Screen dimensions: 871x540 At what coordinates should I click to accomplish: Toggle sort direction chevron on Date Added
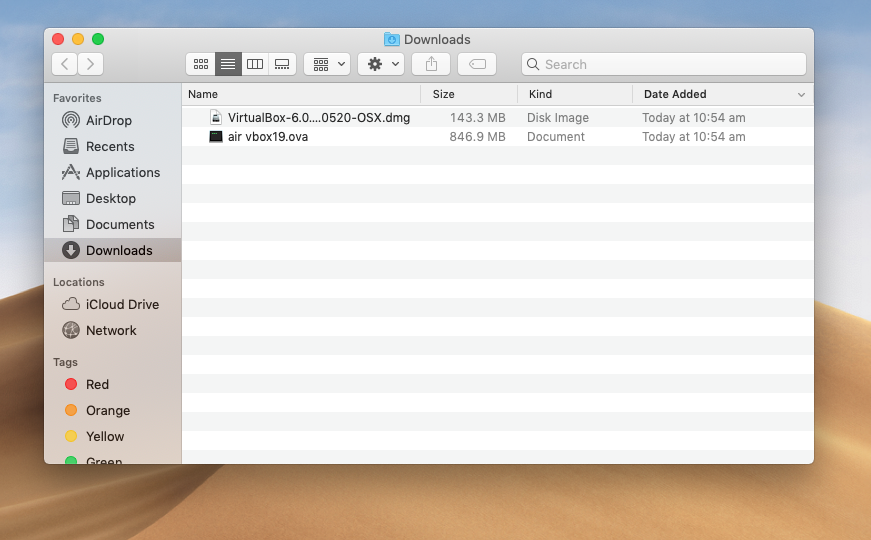click(801, 94)
